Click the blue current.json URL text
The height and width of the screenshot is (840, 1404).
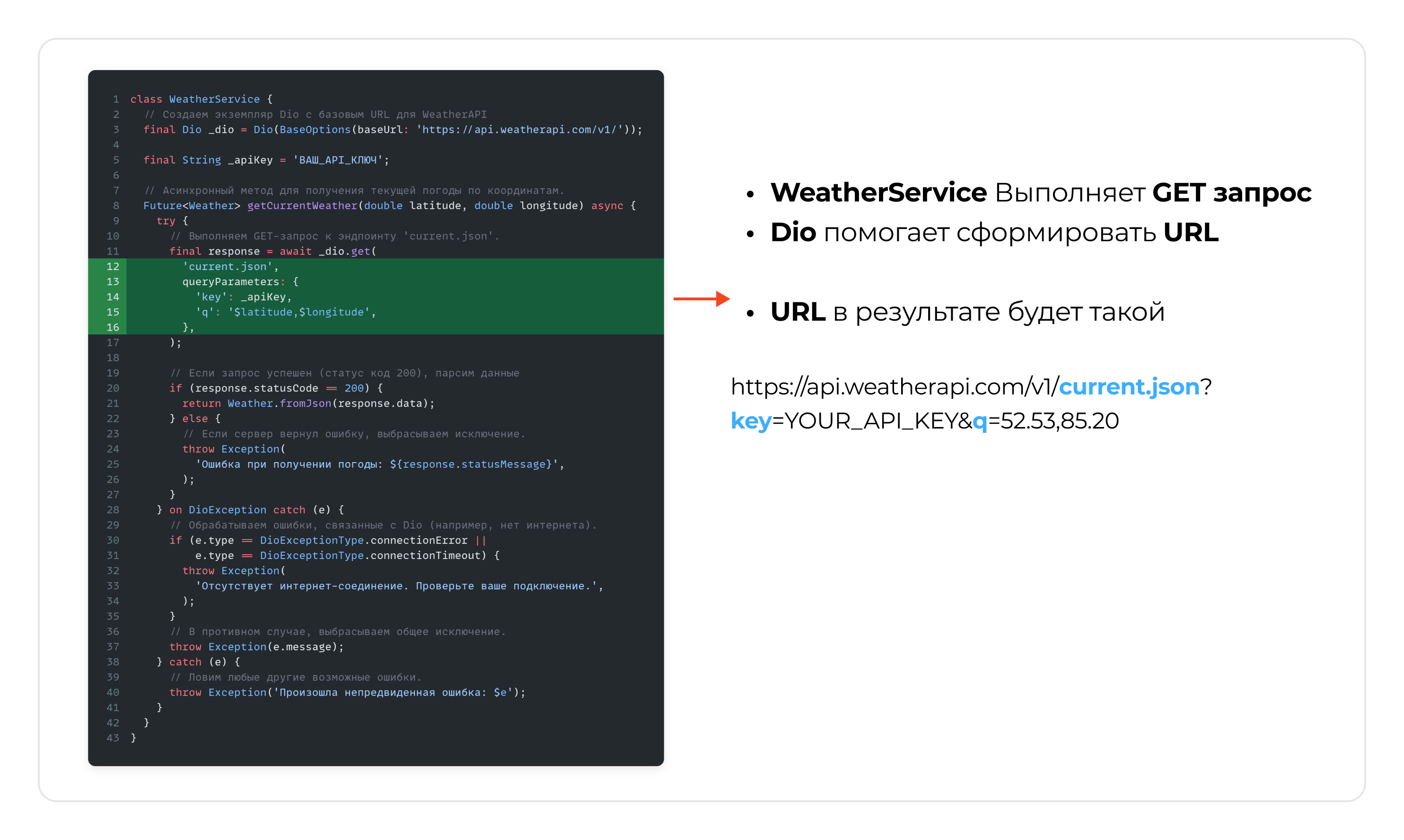click(x=1129, y=386)
